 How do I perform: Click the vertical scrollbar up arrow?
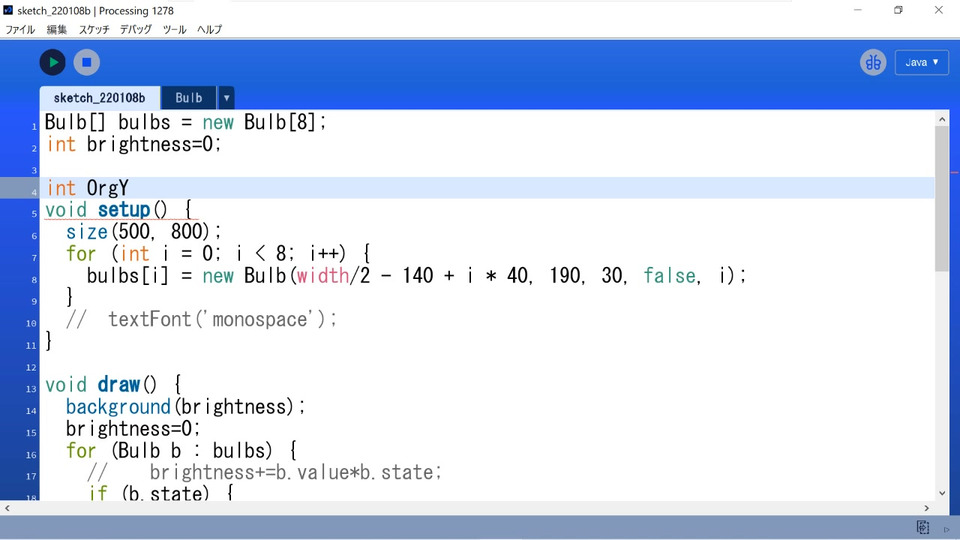pos(942,119)
